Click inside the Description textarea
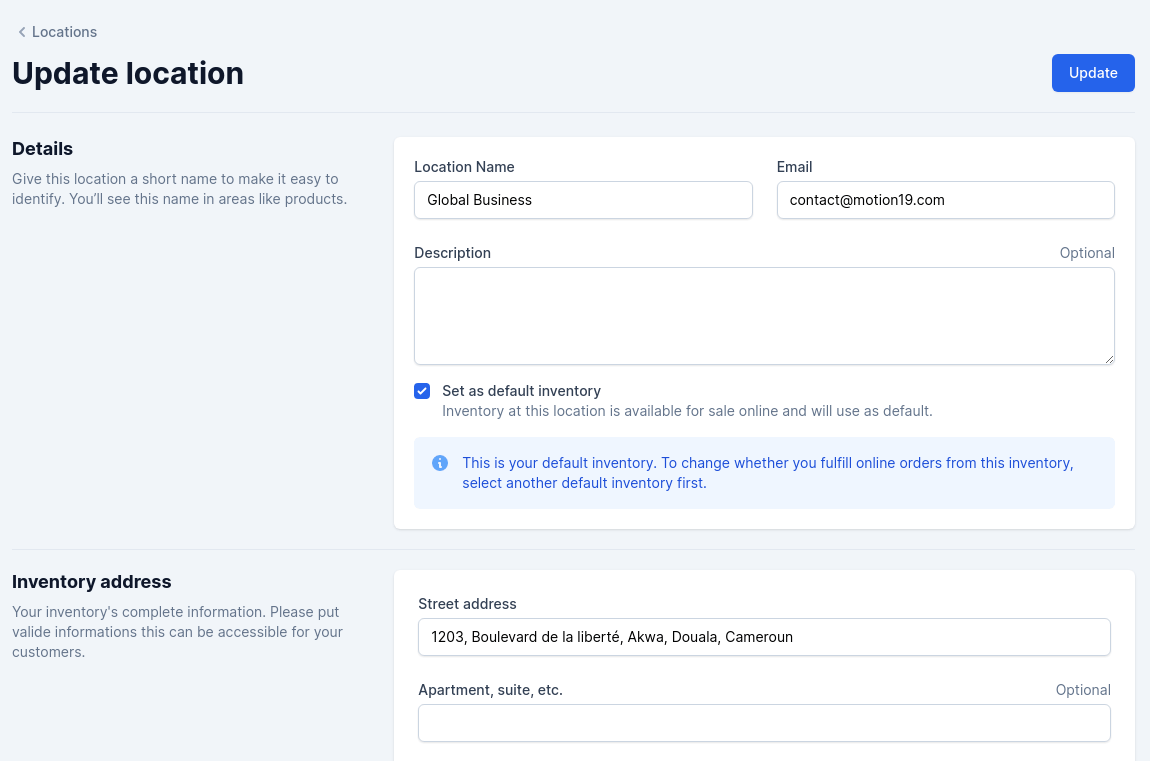This screenshot has width=1150, height=761. pos(764,316)
